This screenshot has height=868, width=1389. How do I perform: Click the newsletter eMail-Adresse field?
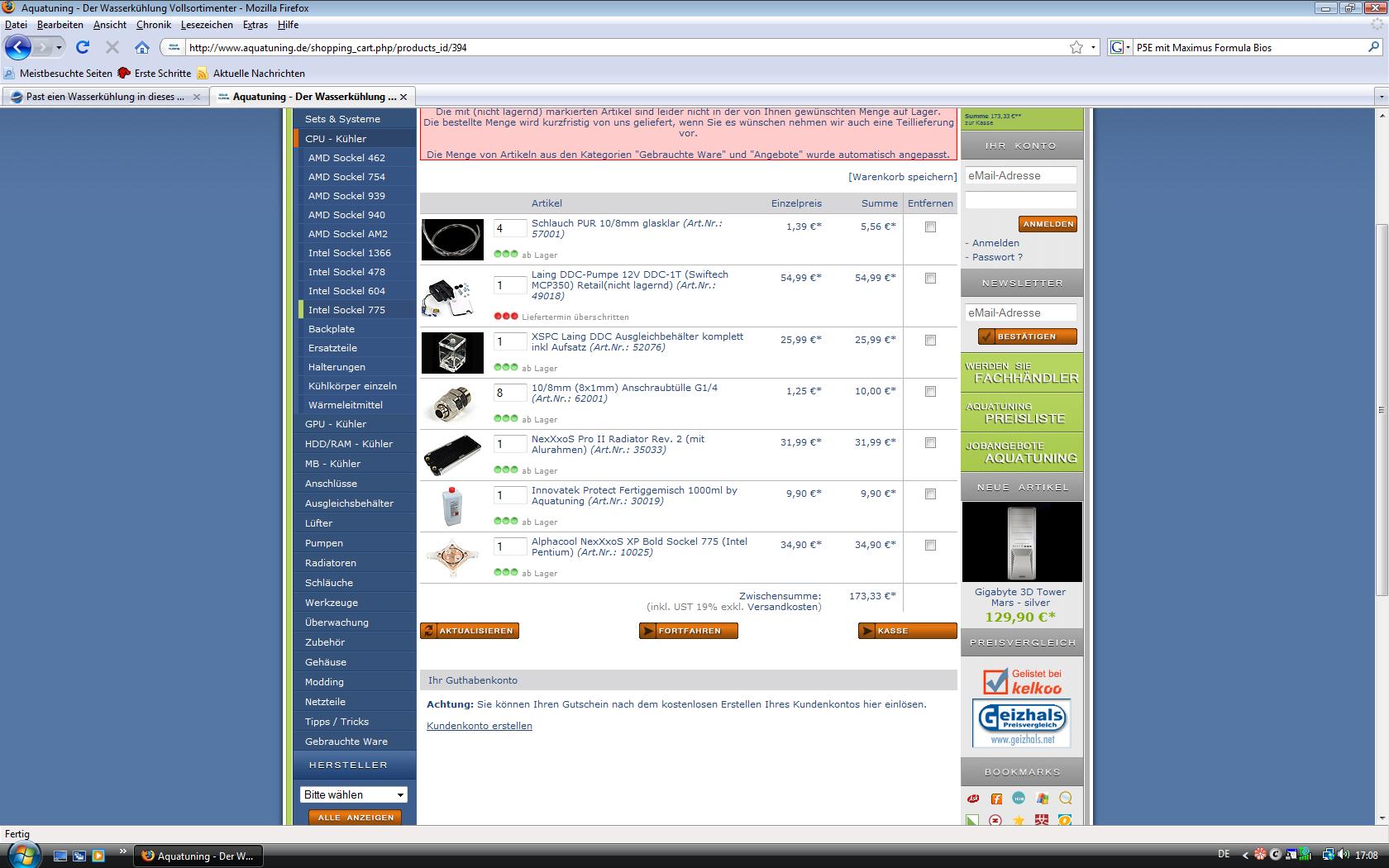[x=1021, y=312]
